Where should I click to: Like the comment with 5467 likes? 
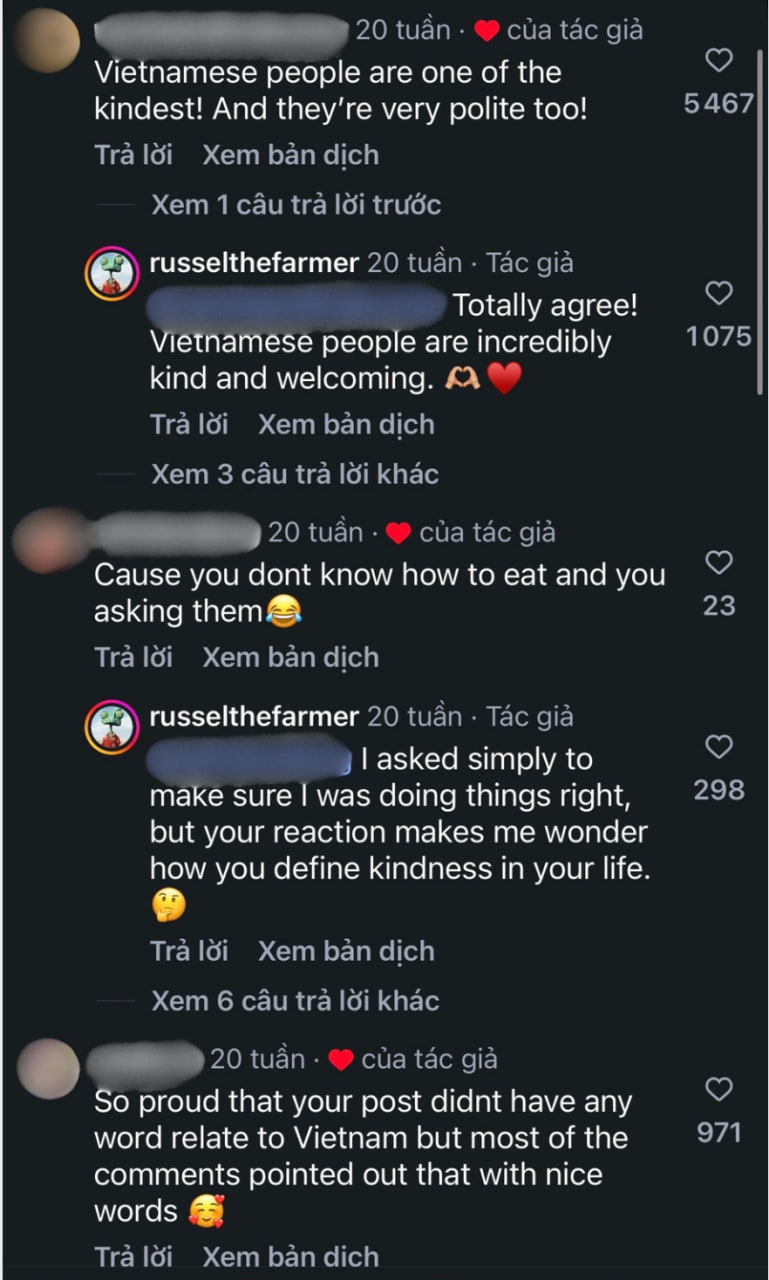[x=718, y=61]
